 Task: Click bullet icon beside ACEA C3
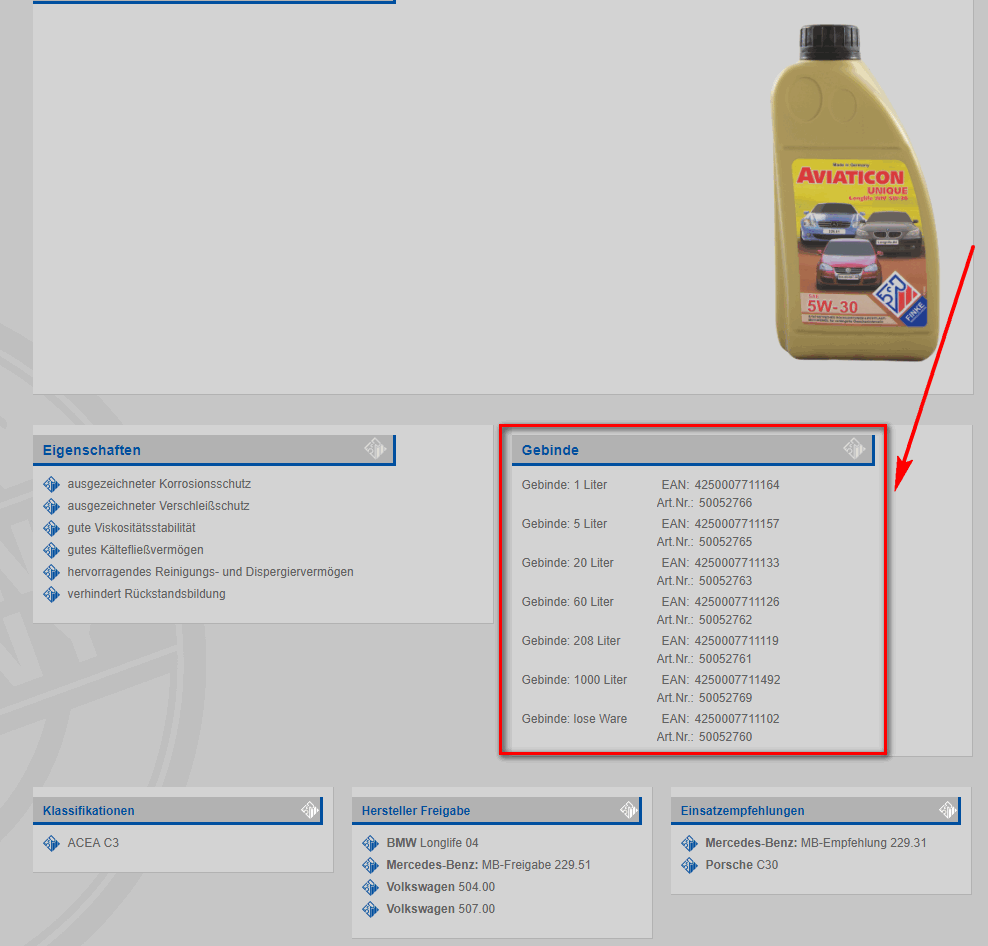[x=51, y=843]
